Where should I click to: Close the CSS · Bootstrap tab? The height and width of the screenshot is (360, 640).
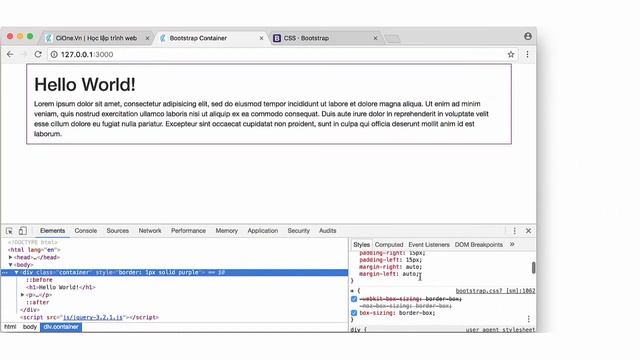[375, 38]
